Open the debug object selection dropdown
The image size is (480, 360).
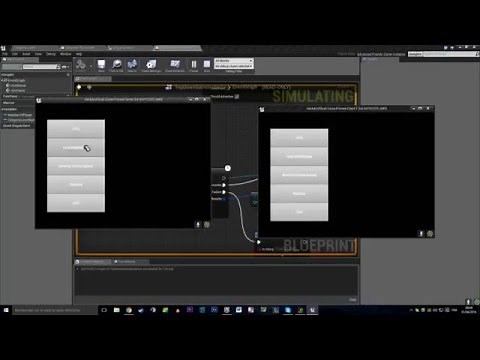point(234,66)
